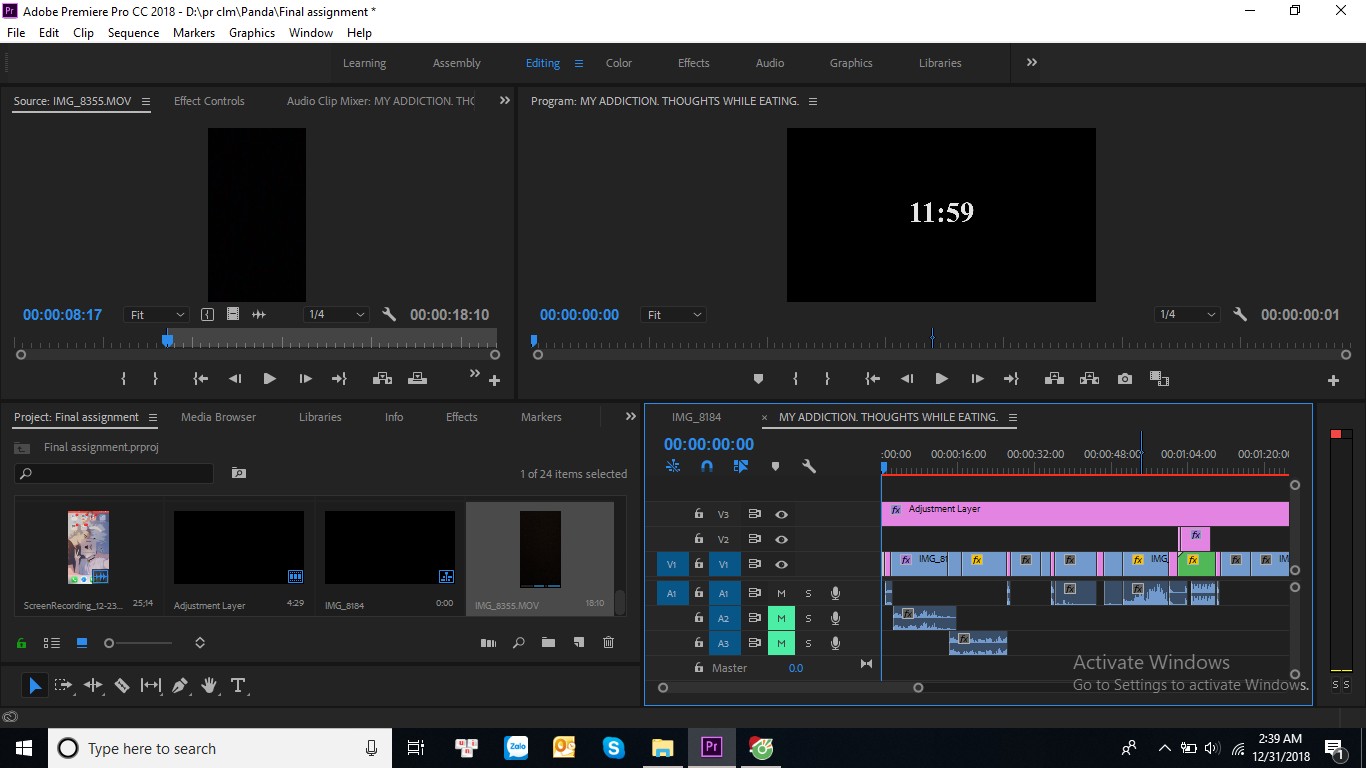Image resolution: width=1366 pixels, height=768 pixels.
Task: Select the Razor tool
Action: point(122,685)
